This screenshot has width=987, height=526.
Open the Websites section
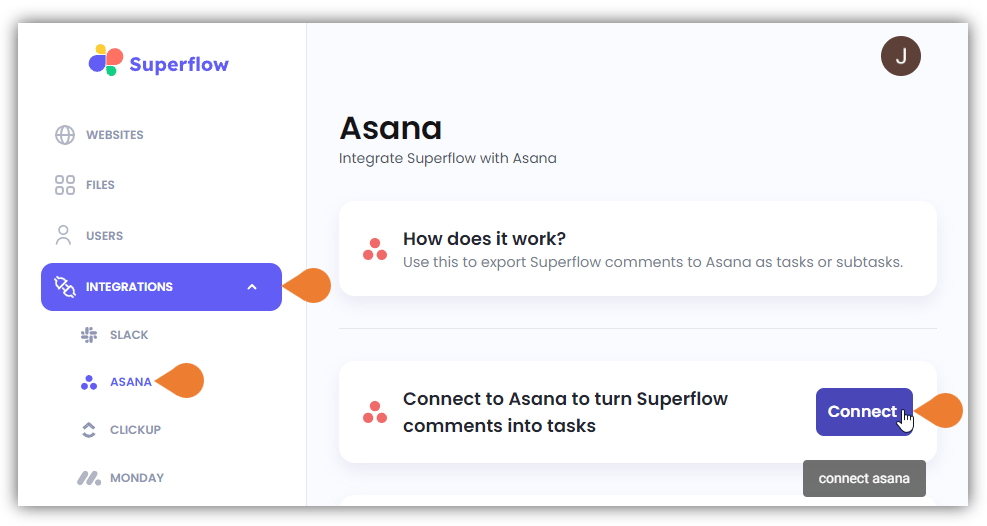(115, 135)
